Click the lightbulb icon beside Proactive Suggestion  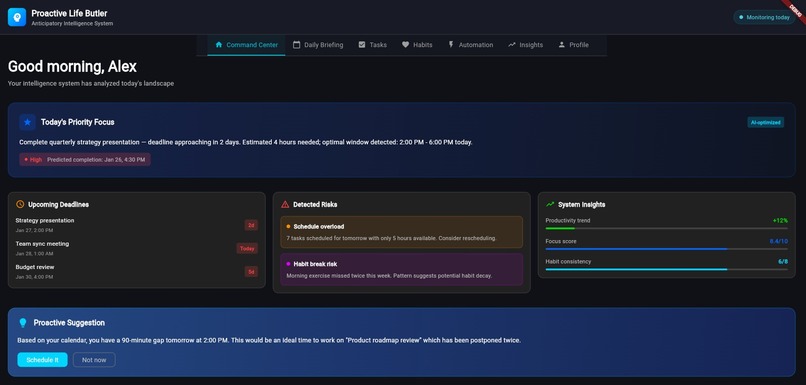[23, 323]
